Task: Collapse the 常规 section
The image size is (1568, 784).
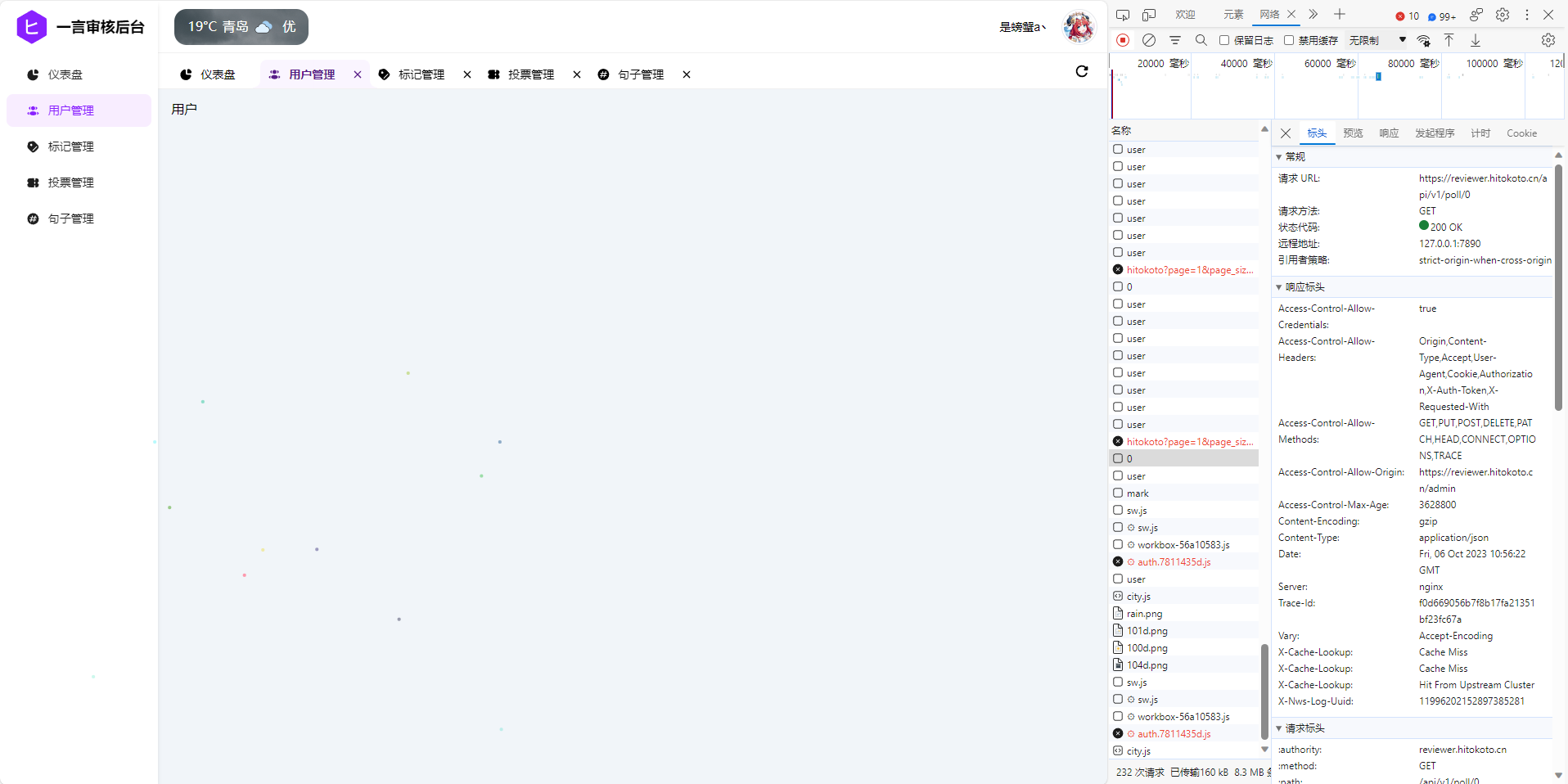Action: click(1280, 156)
